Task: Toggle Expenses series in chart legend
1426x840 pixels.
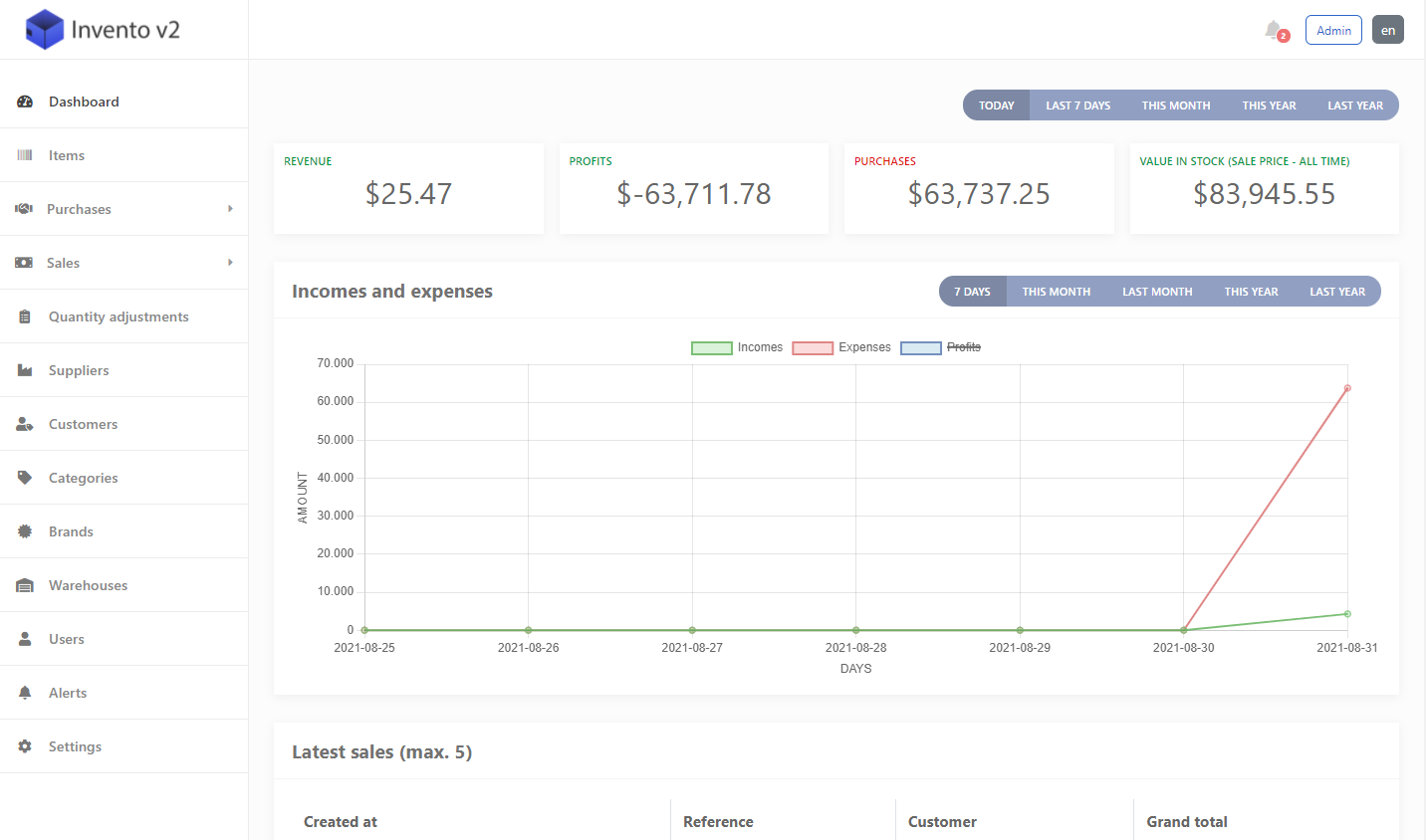Action: pos(841,347)
